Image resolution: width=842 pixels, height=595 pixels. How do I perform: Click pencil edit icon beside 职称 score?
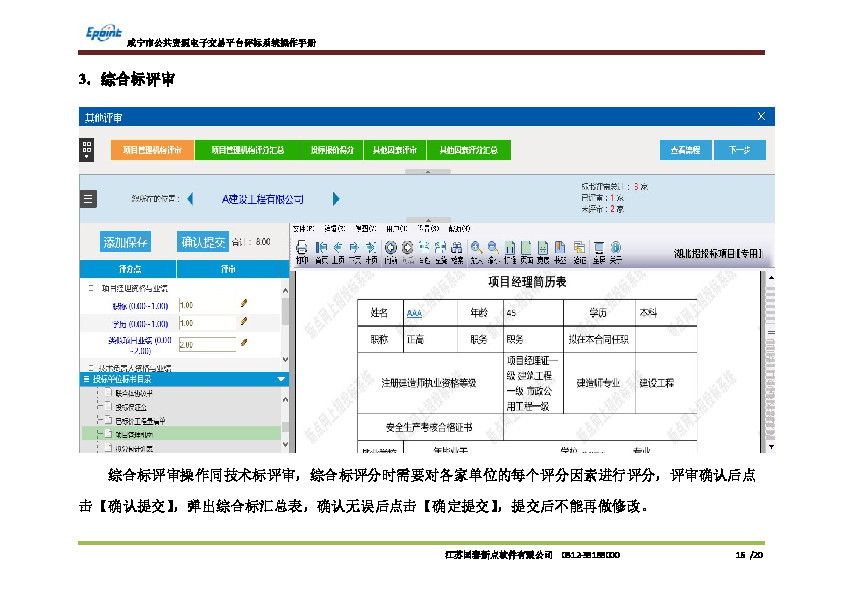click(243, 303)
